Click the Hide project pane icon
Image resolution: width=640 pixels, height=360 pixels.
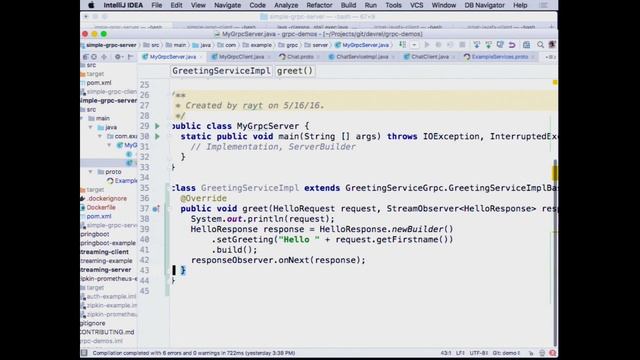point(130,57)
